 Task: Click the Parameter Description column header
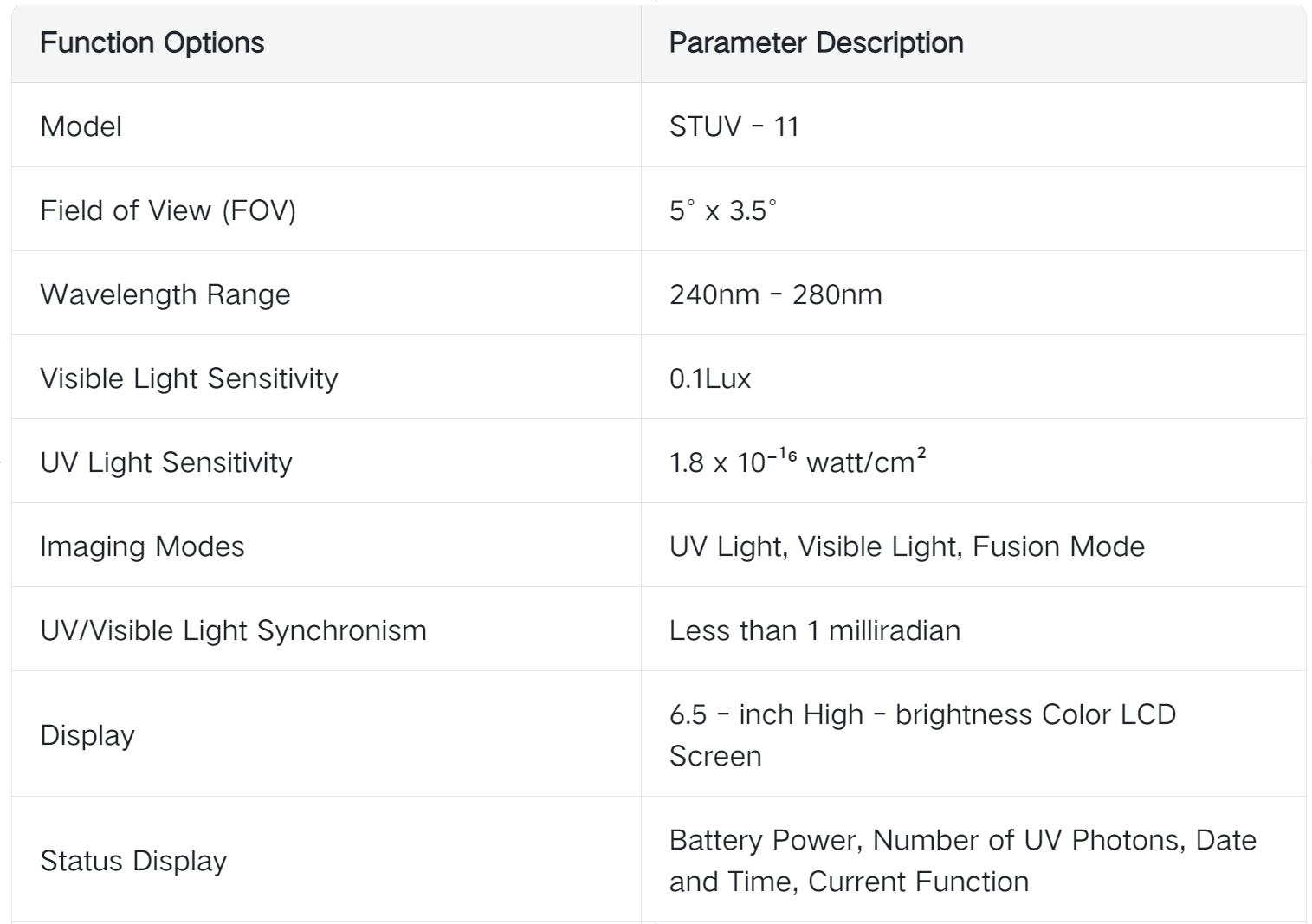(816, 42)
